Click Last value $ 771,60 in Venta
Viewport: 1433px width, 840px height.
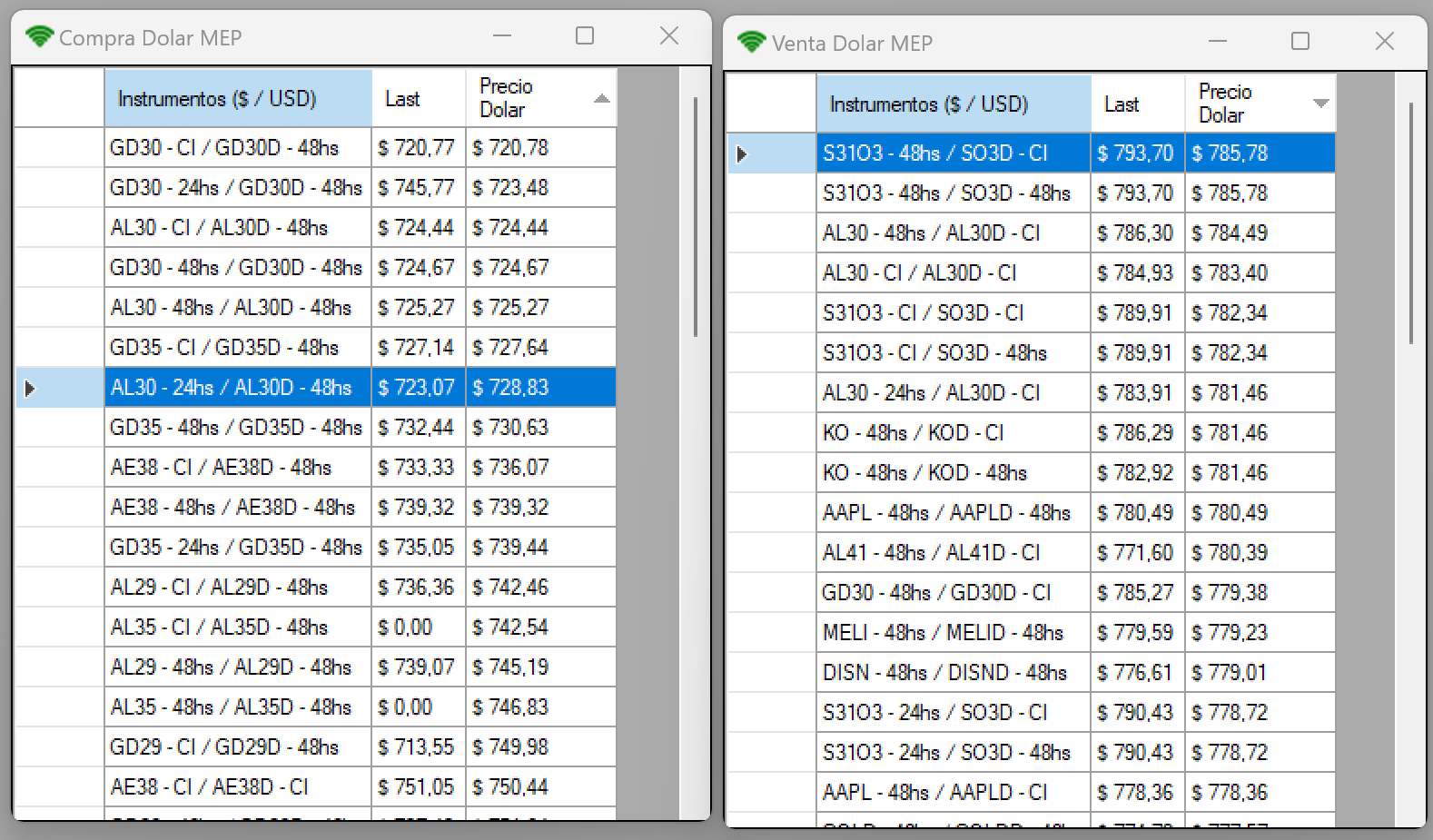(1135, 552)
